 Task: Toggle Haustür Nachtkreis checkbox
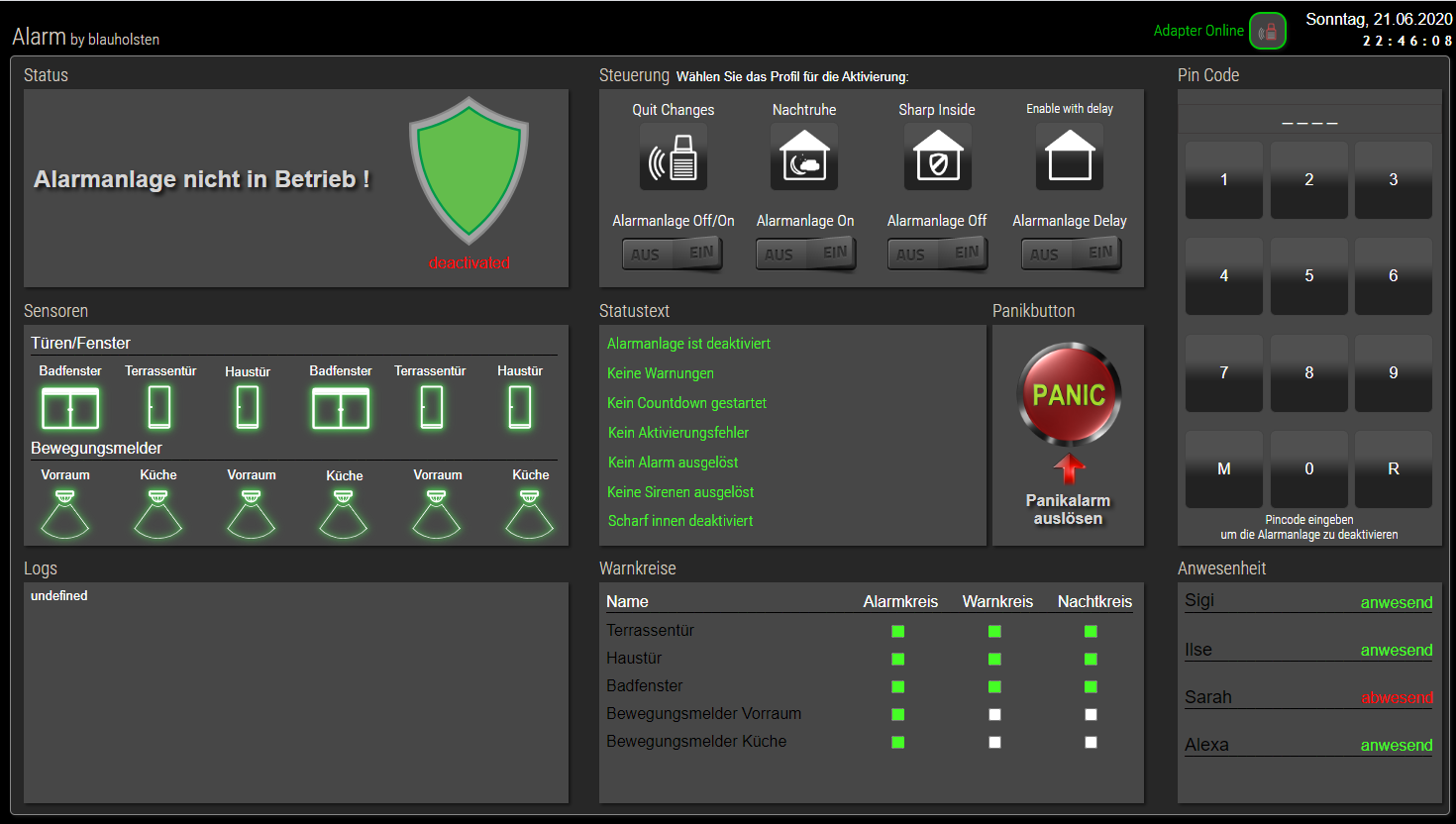click(x=1091, y=659)
